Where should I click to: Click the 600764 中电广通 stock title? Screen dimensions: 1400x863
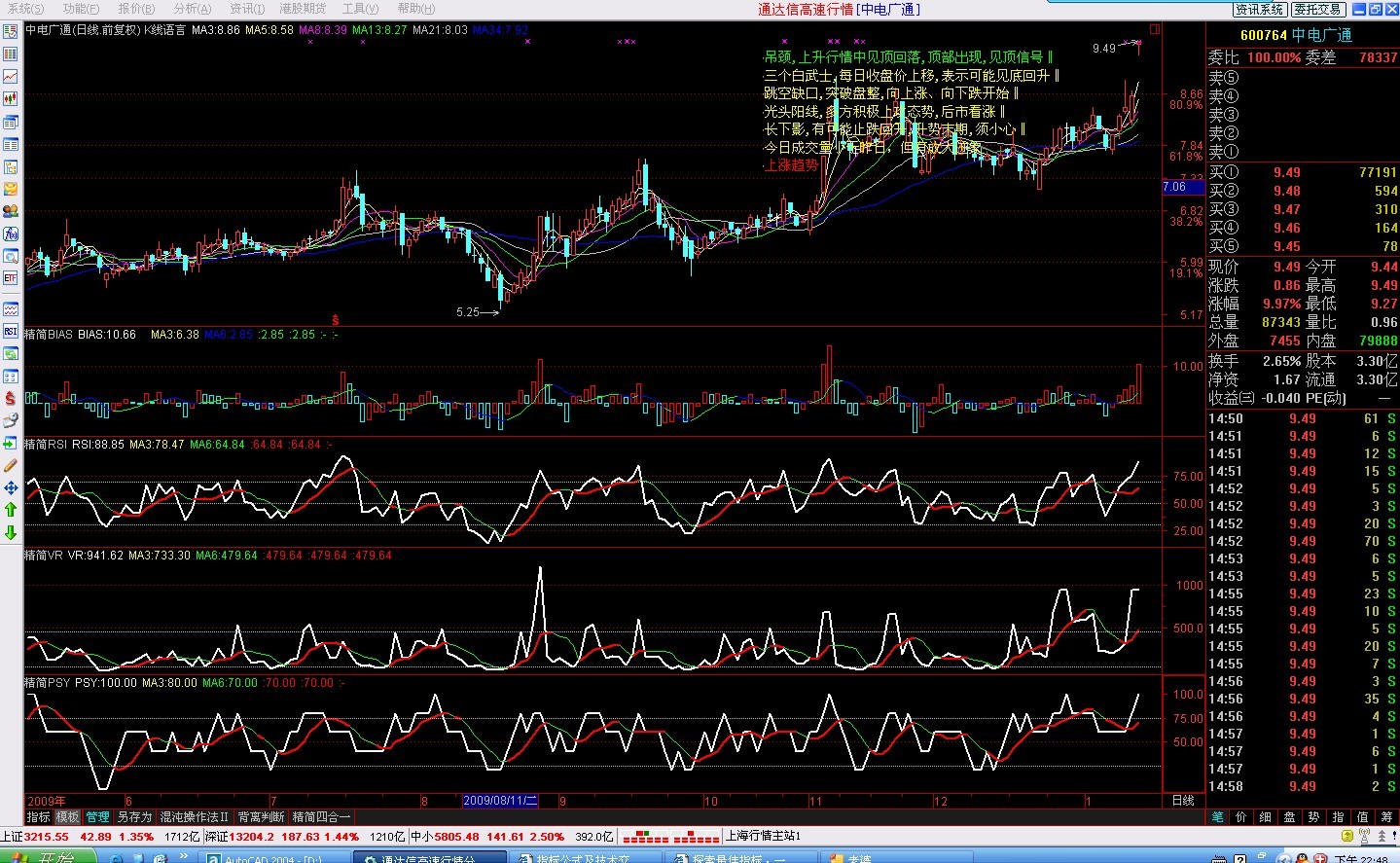[1296, 35]
